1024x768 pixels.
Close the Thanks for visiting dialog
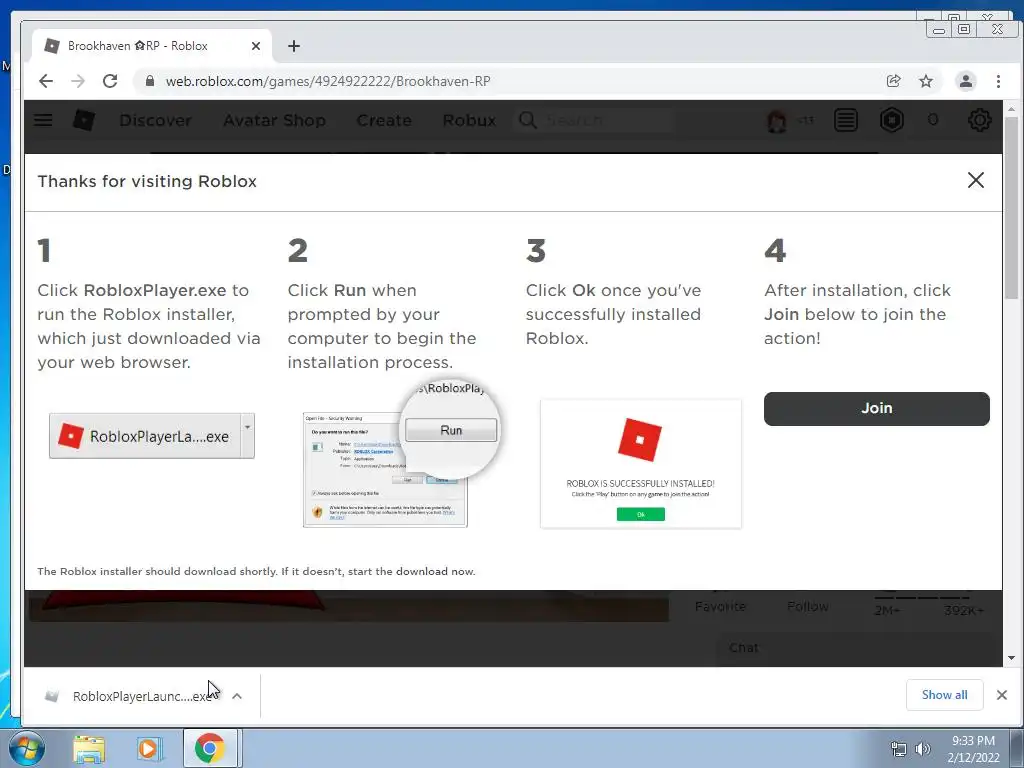[976, 180]
